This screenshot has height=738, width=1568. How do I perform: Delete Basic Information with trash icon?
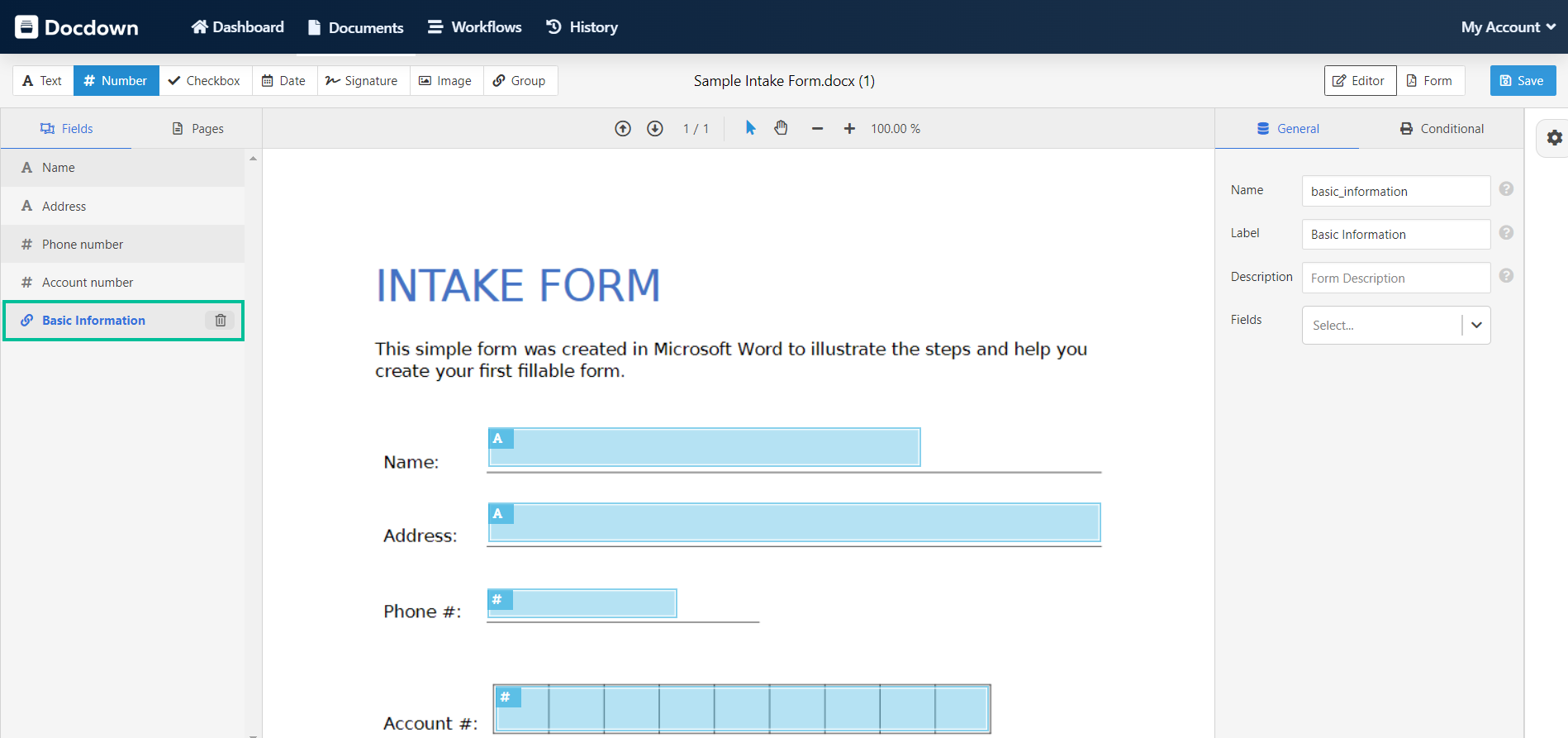(221, 321)
